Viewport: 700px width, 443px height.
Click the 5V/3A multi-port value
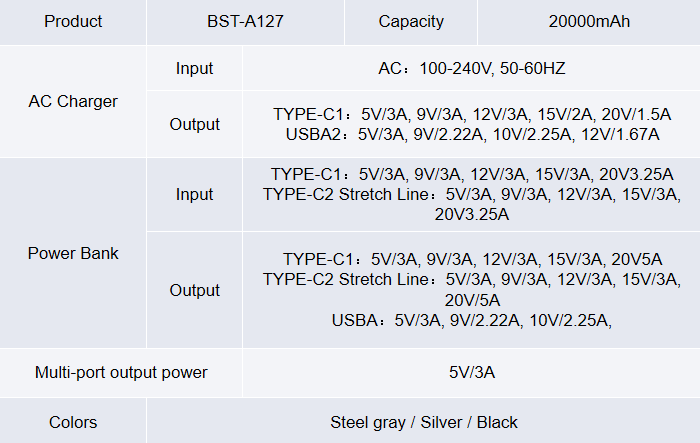472,372
